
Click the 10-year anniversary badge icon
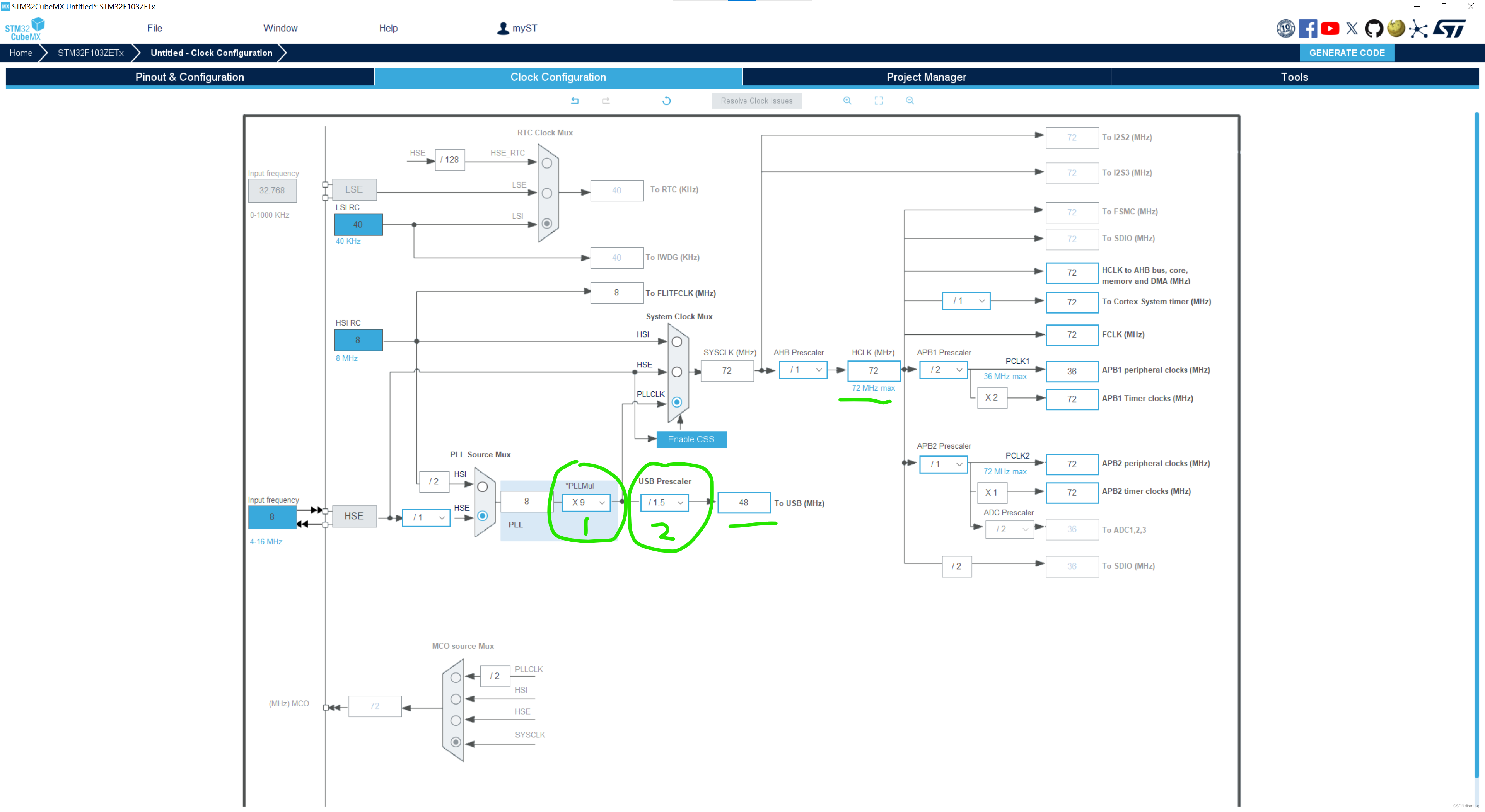pos(1285,28)
